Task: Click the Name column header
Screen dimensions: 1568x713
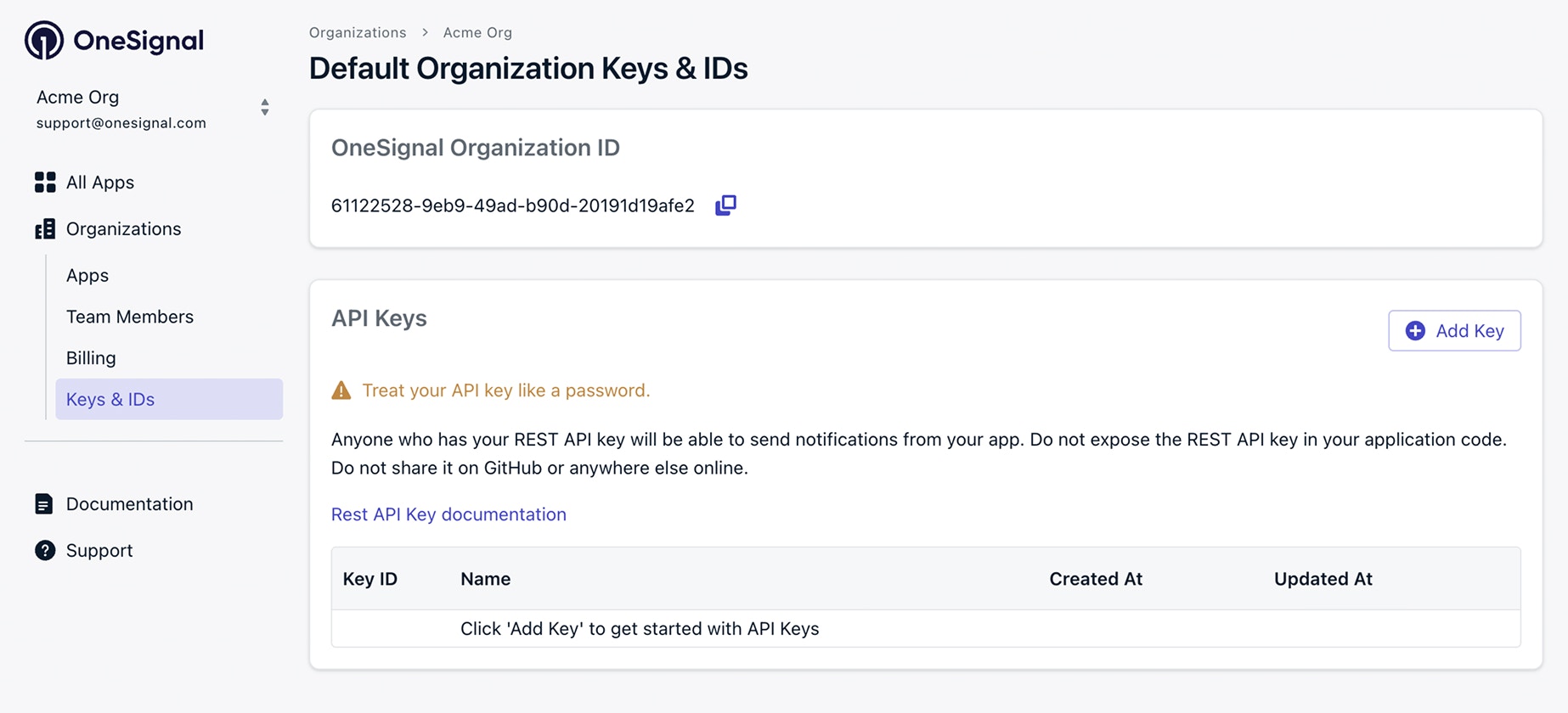Action: [x=486, y=579]
